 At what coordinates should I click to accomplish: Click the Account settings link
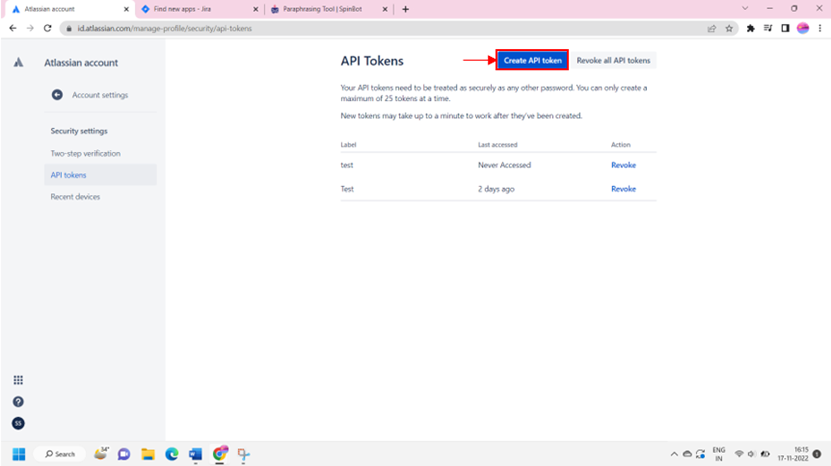100,95
